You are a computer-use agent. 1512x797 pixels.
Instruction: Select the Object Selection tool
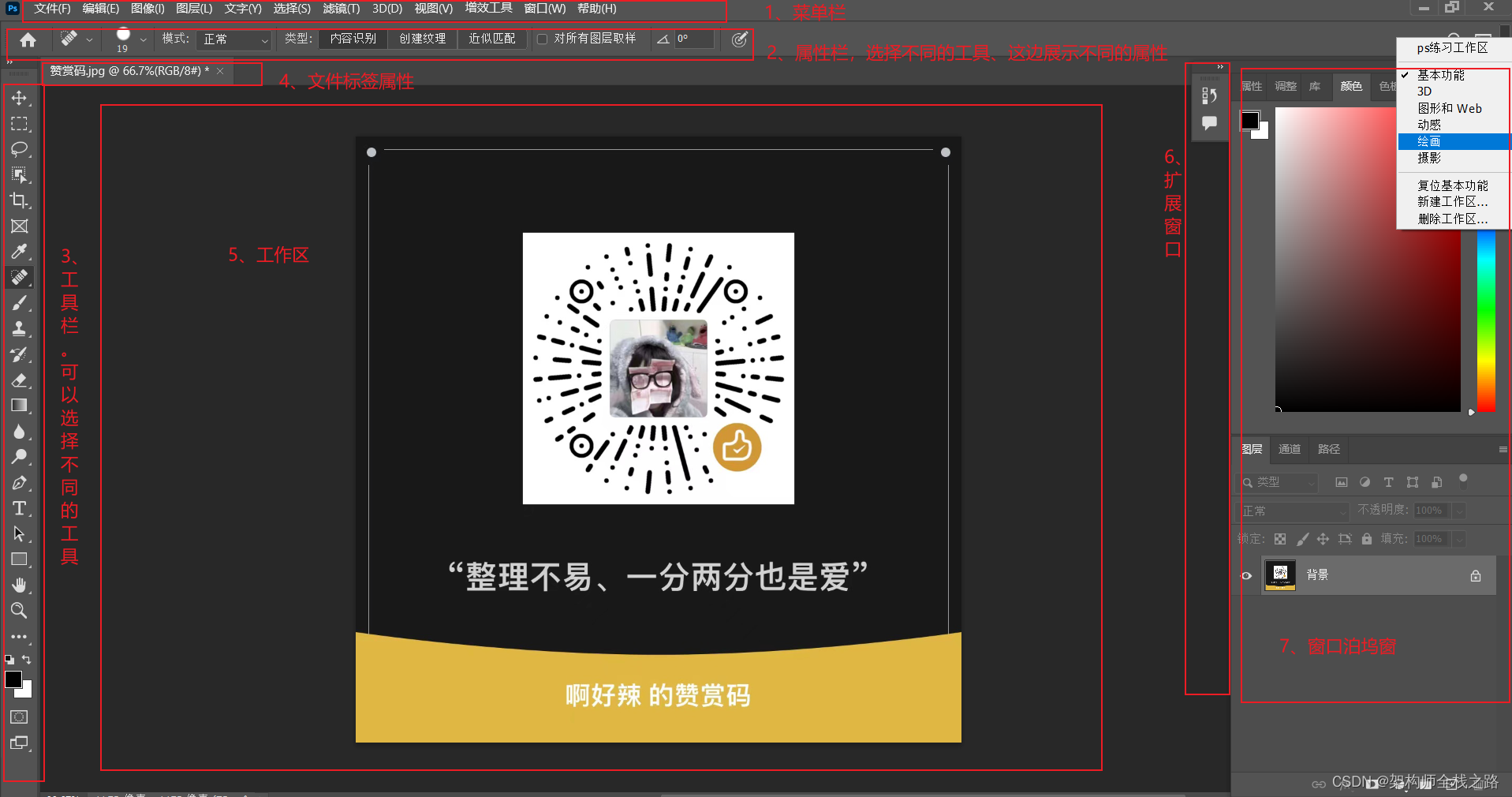coord(19,175)
